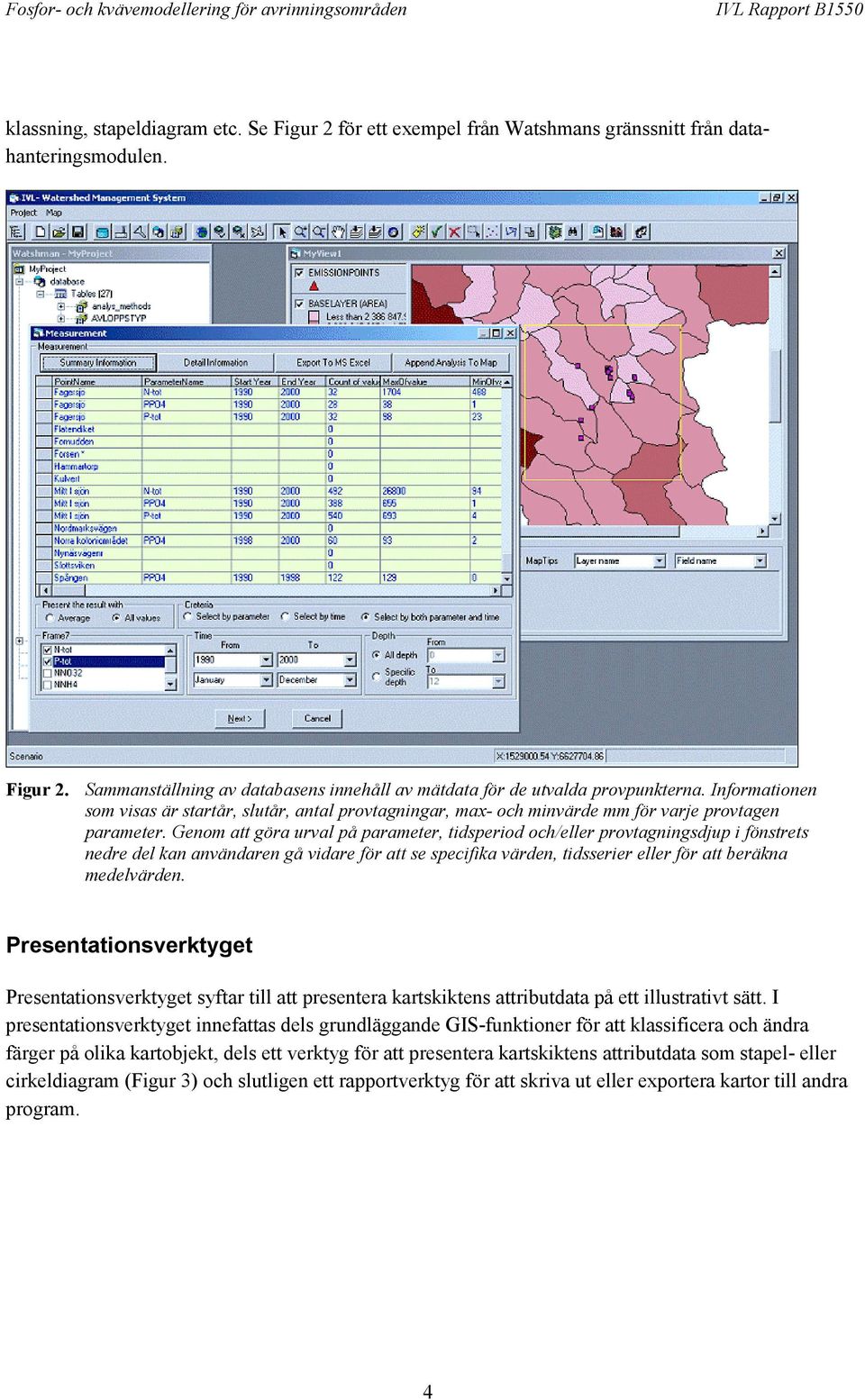Select AVLOPPSTYP table in project tree

(x=118, y=318)
